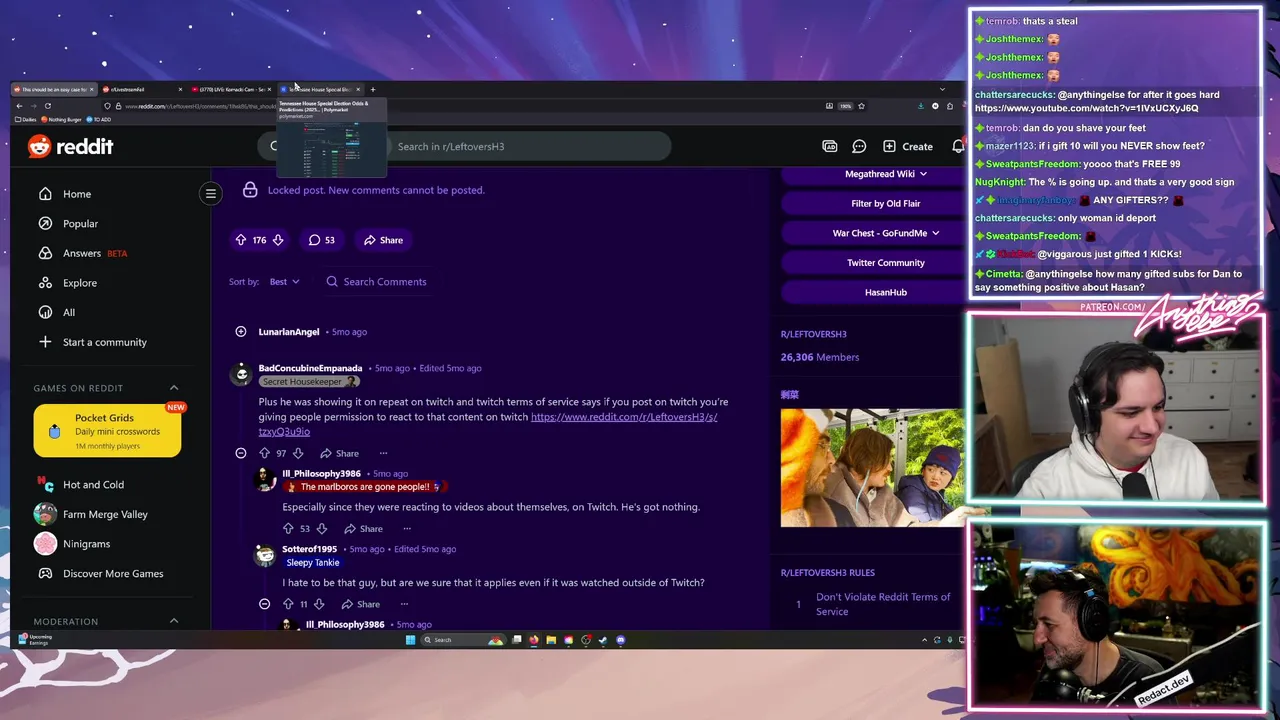Image resolution: width=1280 pixels, height=720 pixels.
Task: Open Firefox from the taskbar
Action: tap(534, 640)
